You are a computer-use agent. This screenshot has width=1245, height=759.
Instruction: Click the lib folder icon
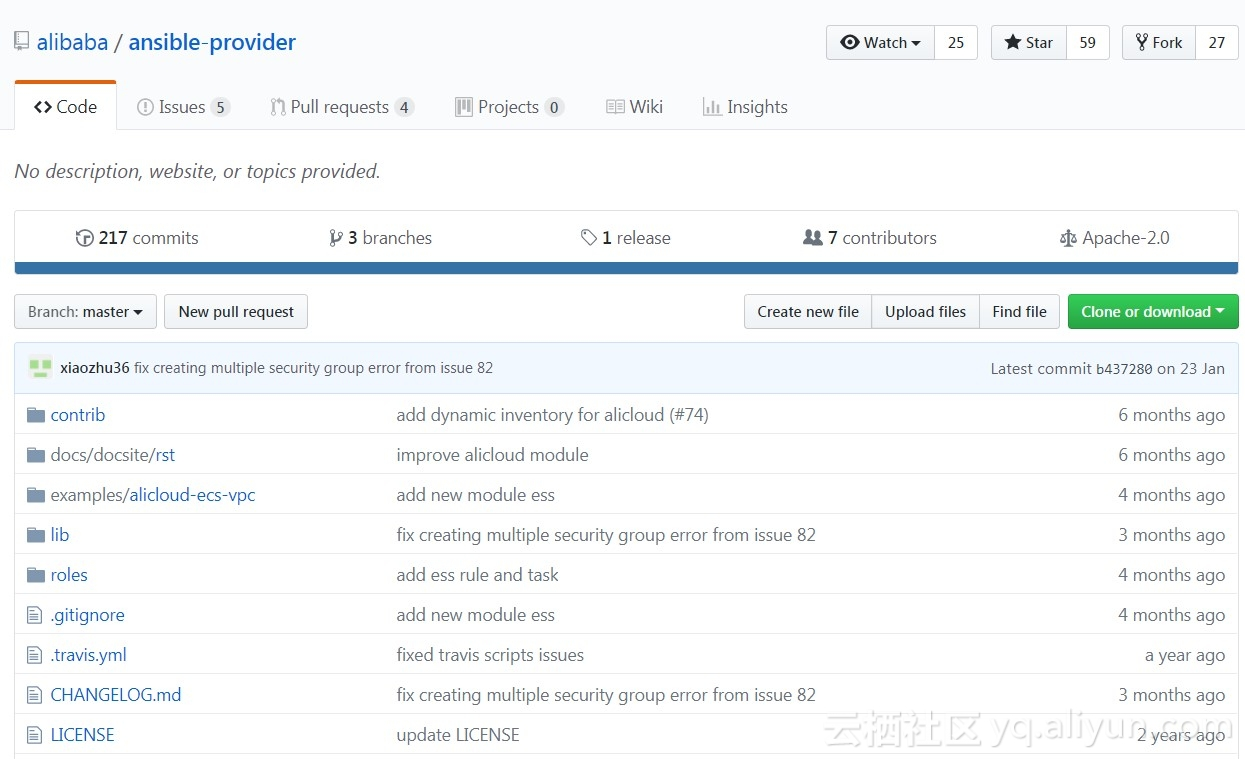coord(36,535)
